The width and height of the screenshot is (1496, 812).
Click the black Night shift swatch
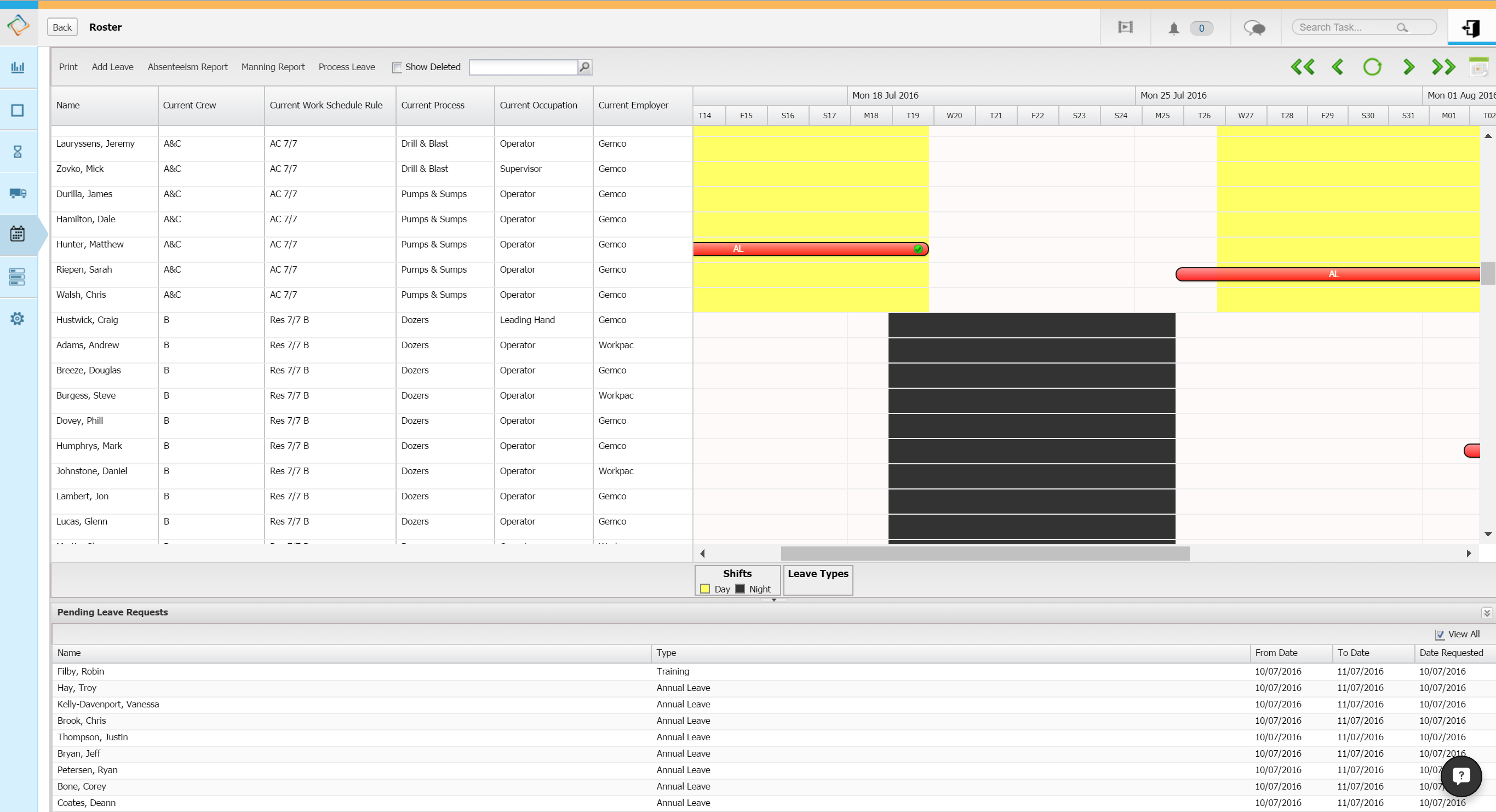pyautogui.click(x=740, y=589)
